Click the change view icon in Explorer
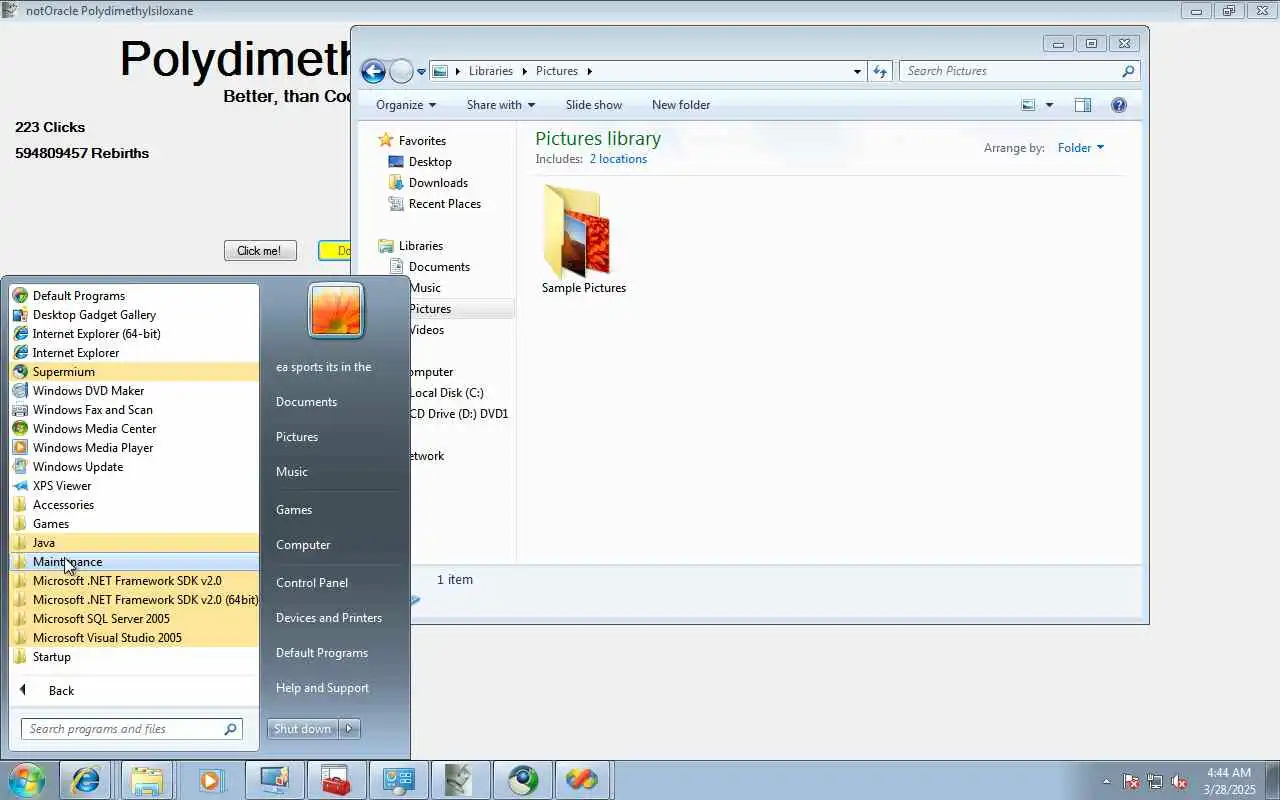The width and height of the screenshot is (1280, 800). (x=1028, y=105)
